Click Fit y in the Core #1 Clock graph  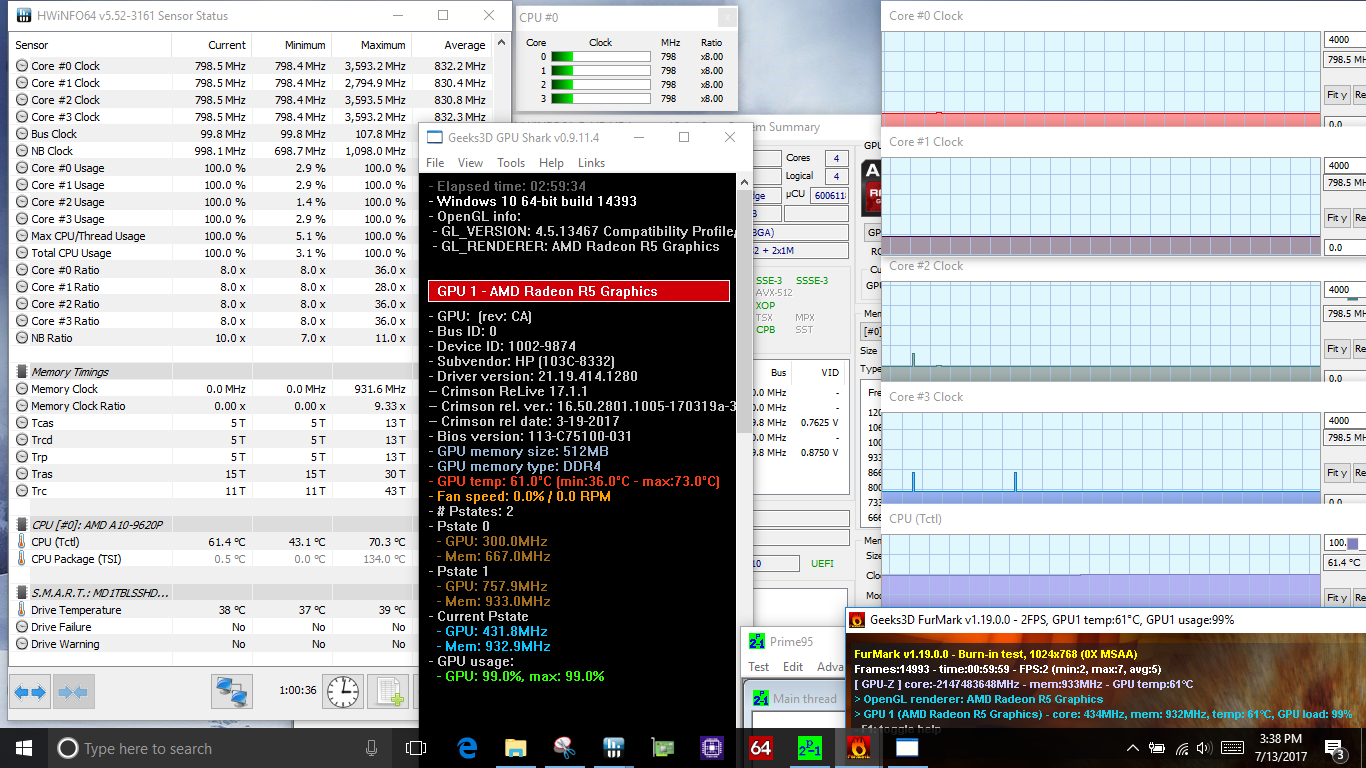click(1336, 218)
